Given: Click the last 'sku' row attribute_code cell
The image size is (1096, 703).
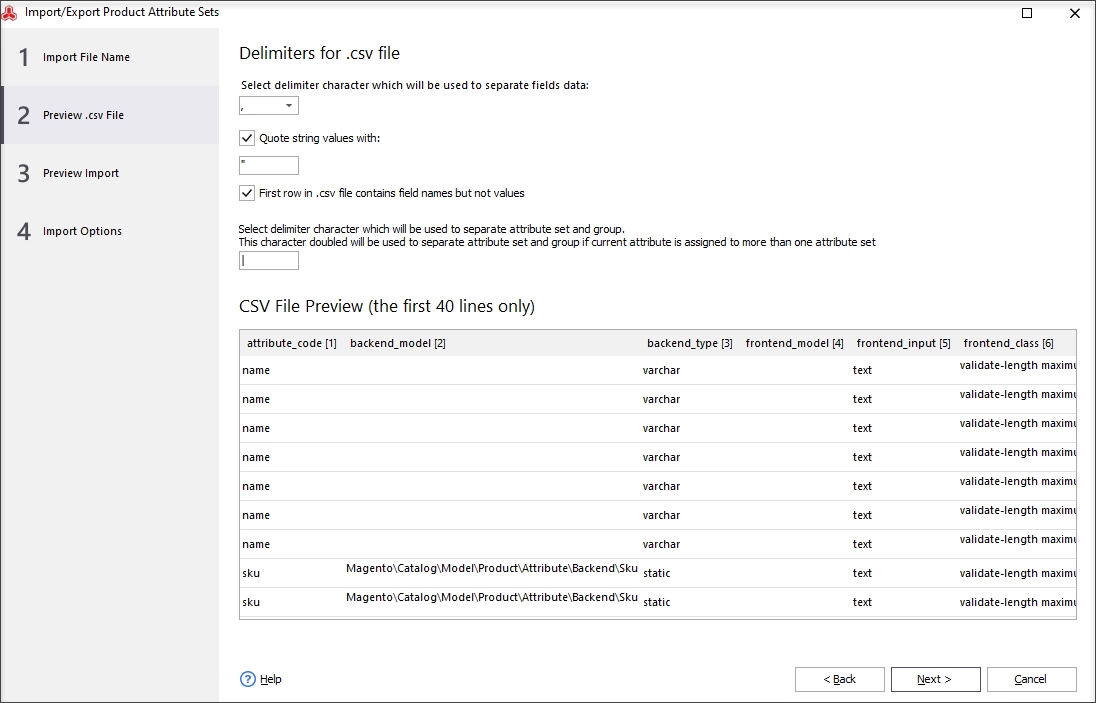Looking at the screenshot, I should tap(251, 602).
